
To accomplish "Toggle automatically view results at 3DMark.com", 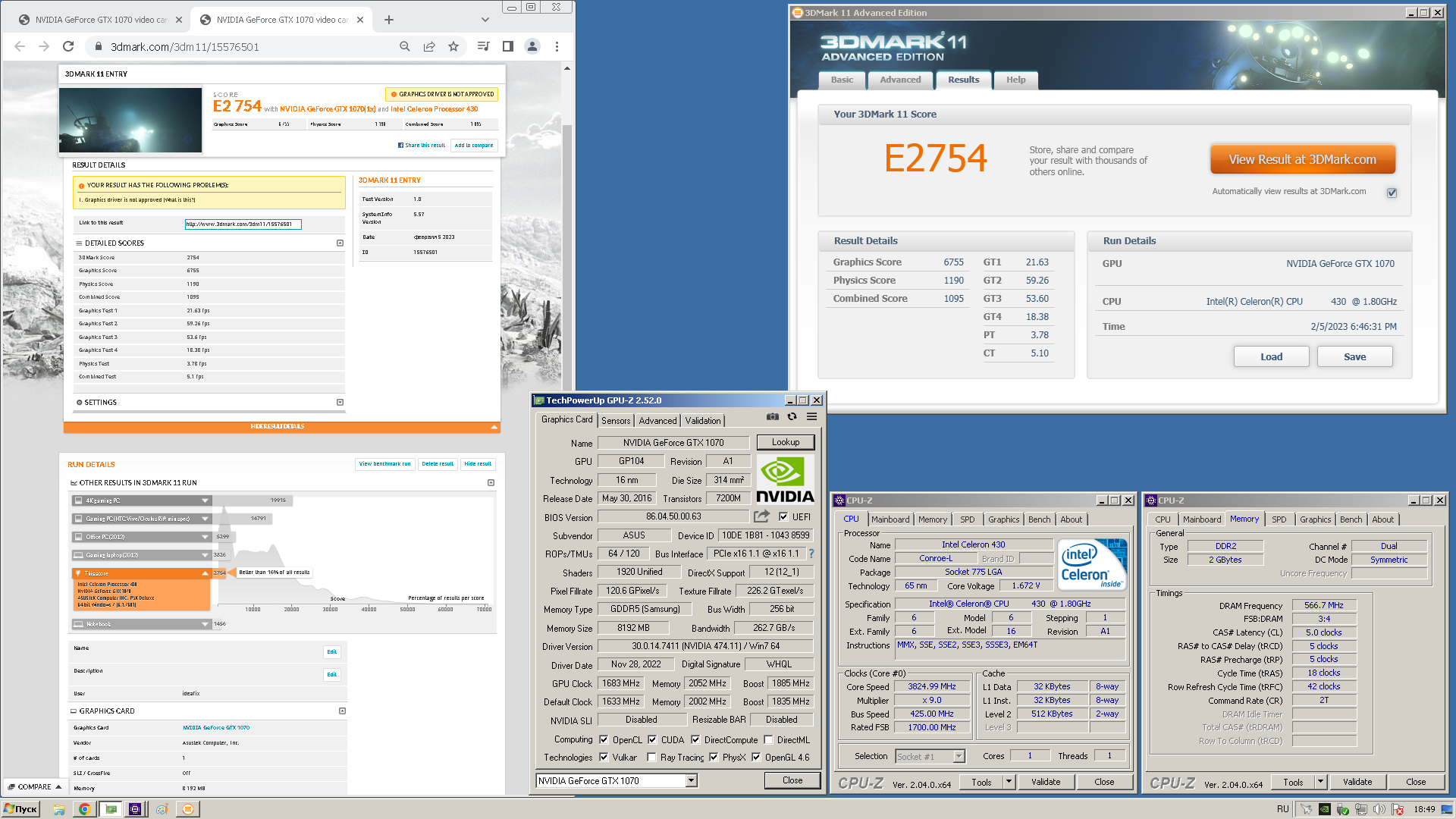I will 1392,193.
